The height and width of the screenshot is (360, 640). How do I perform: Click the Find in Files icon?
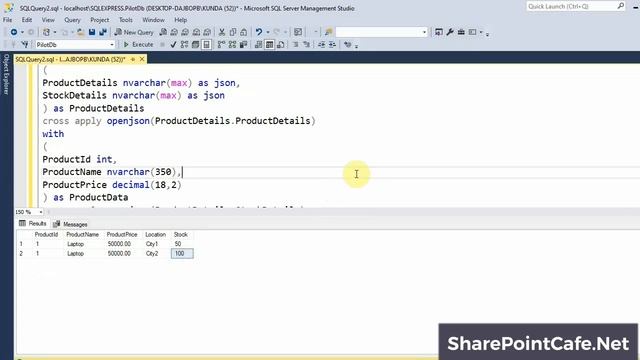coord(329,32)
